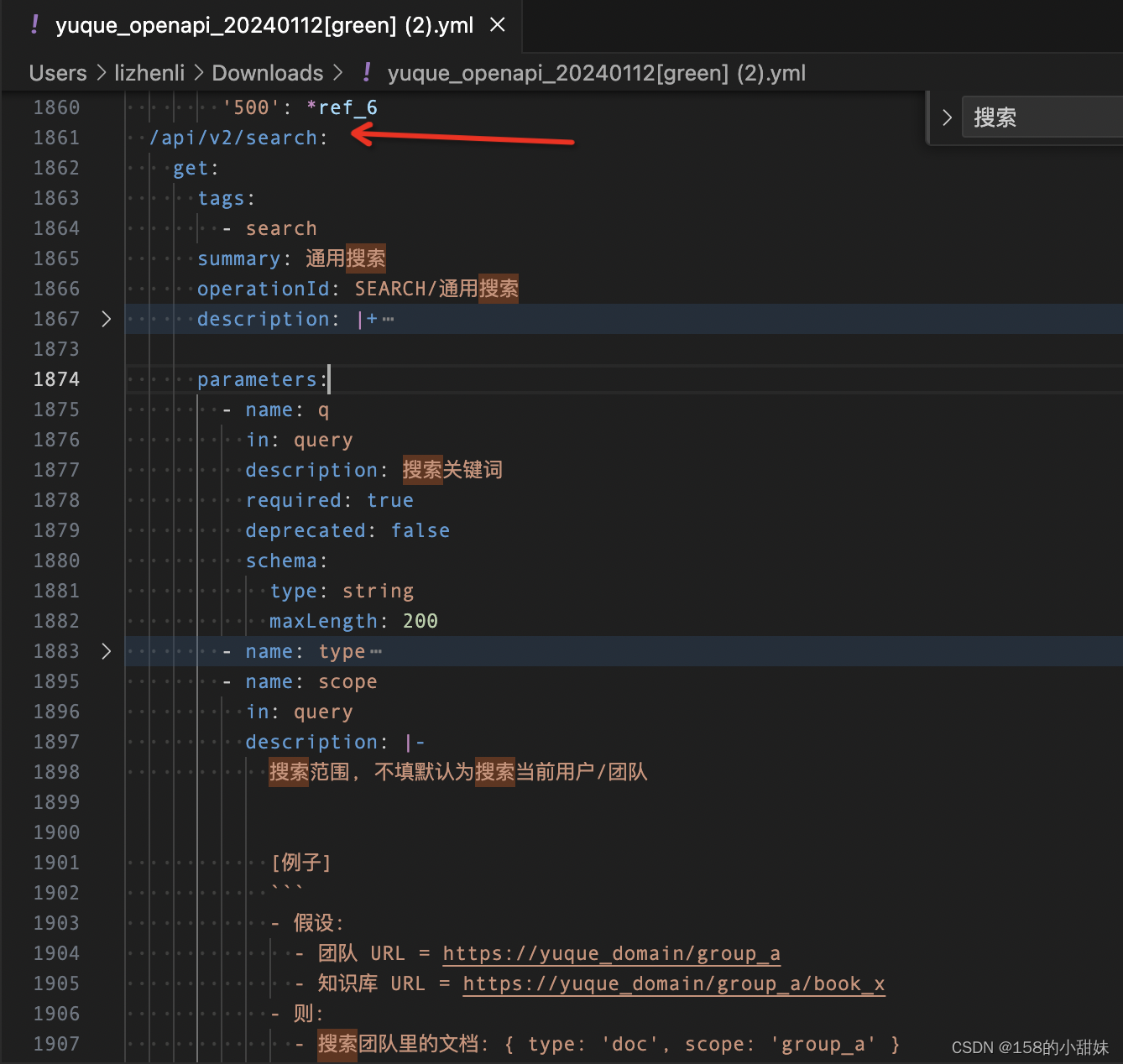Select the yuque_openapi_20240112[green] (2).yml tab
This screenshot has width=1123, height=1064.
coord(264,25)
